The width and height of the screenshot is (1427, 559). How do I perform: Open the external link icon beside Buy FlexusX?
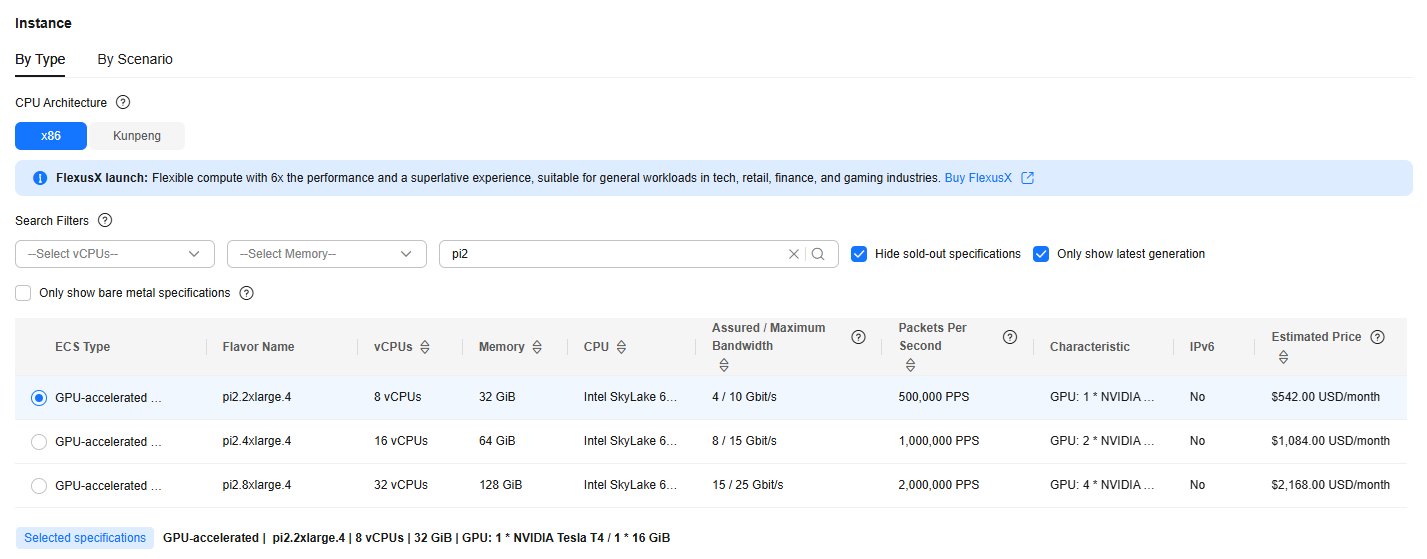pos(1027,178)
